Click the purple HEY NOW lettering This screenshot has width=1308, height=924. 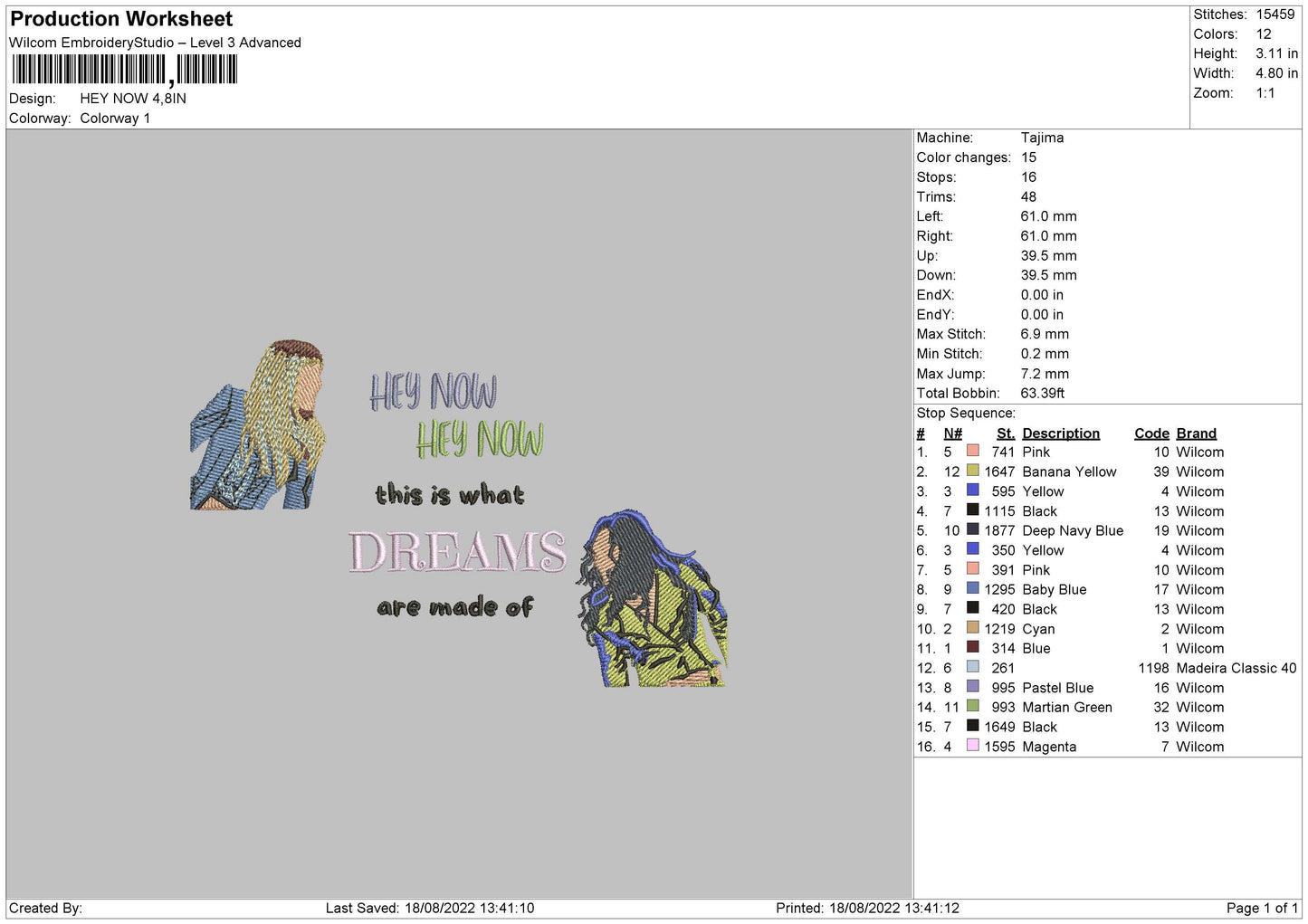click(433, 391)
